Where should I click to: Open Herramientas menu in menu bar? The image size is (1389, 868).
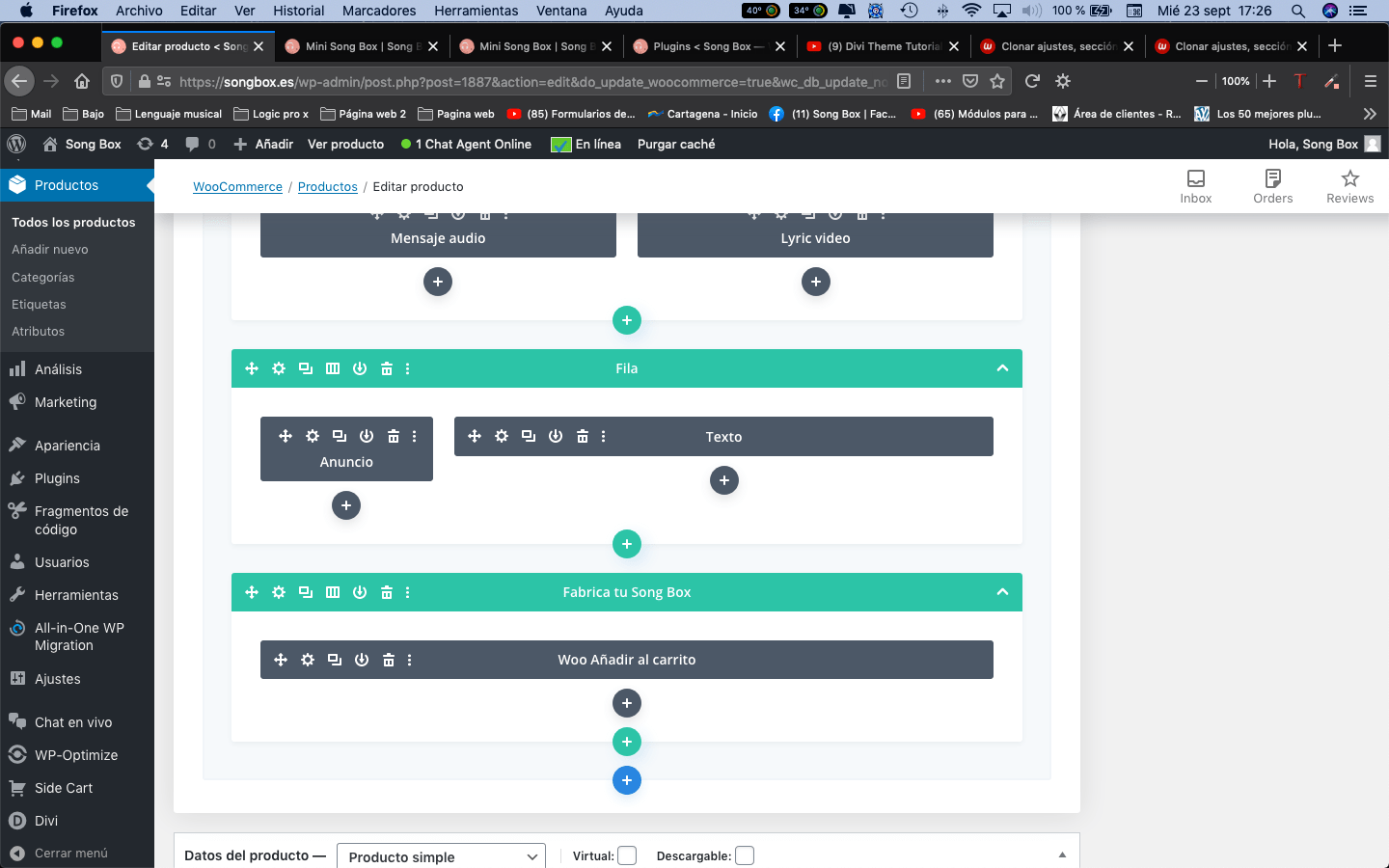(x=477, y=11)
